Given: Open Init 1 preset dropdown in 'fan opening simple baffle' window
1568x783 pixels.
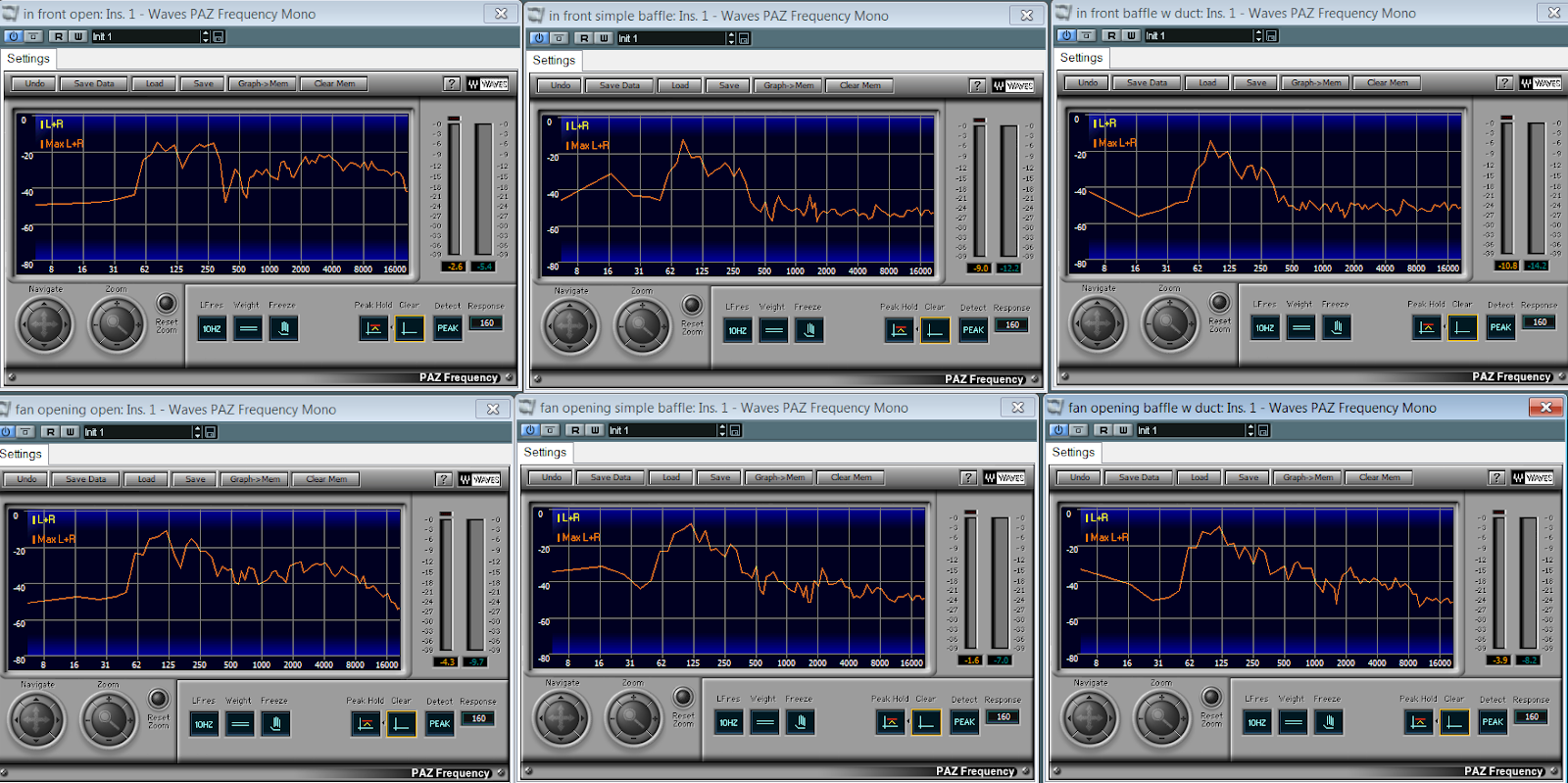Looking at the screenshot, I should coord(667,430).
